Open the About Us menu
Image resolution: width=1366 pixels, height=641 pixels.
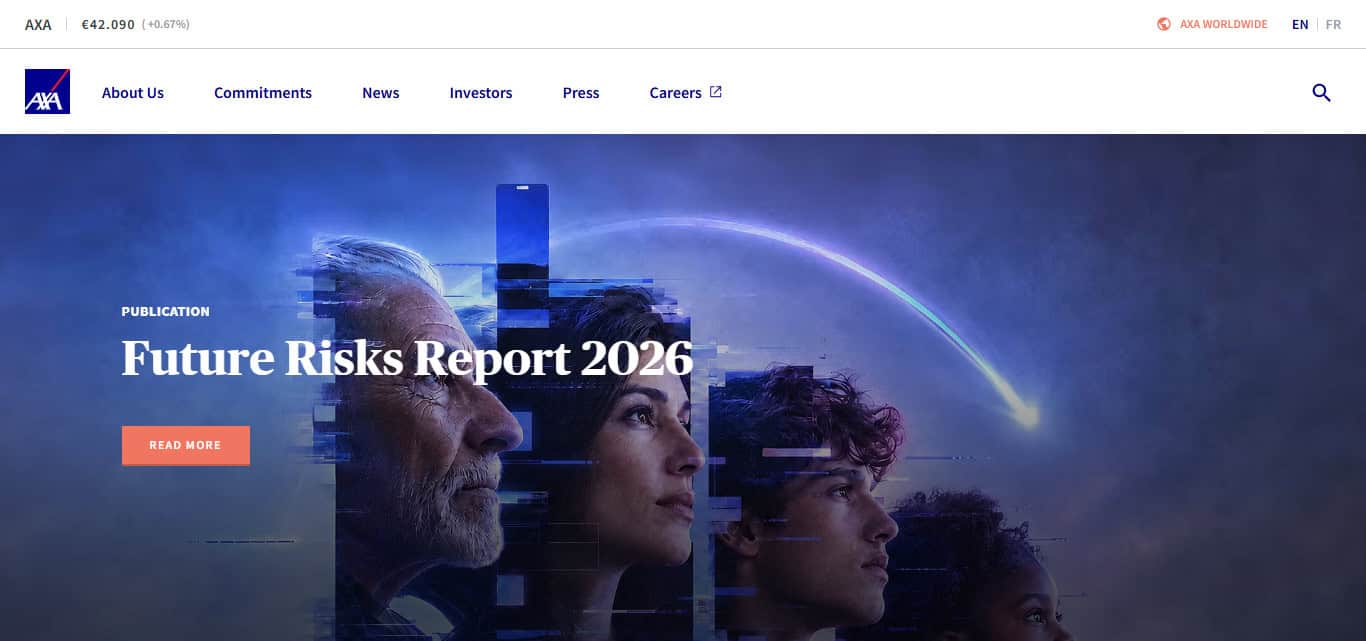[x=133, y=93]
